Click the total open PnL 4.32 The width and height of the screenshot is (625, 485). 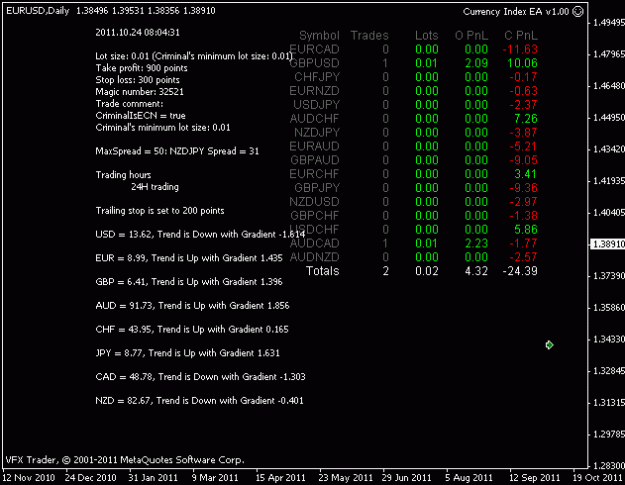pyautogui.click(x=476, y=271)
